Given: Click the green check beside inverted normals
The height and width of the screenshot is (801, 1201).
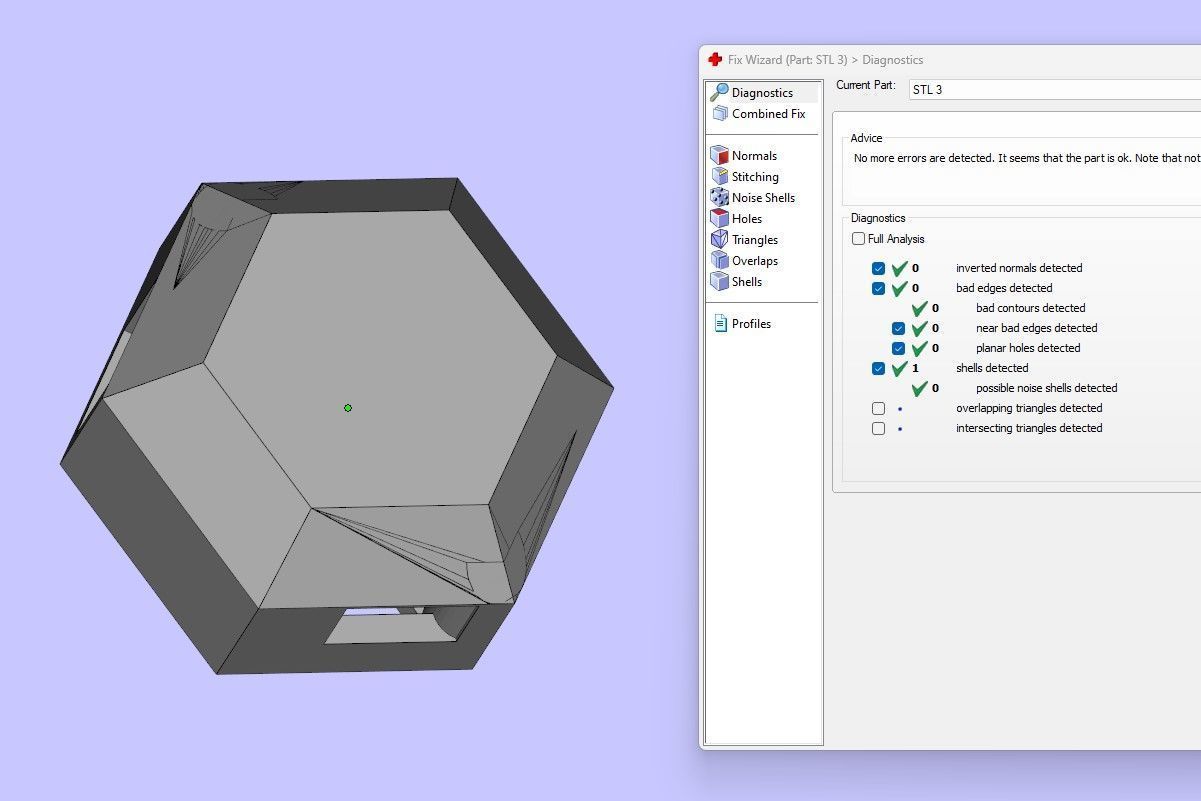Looking at the screenshot, I should [x=899, y=268].
